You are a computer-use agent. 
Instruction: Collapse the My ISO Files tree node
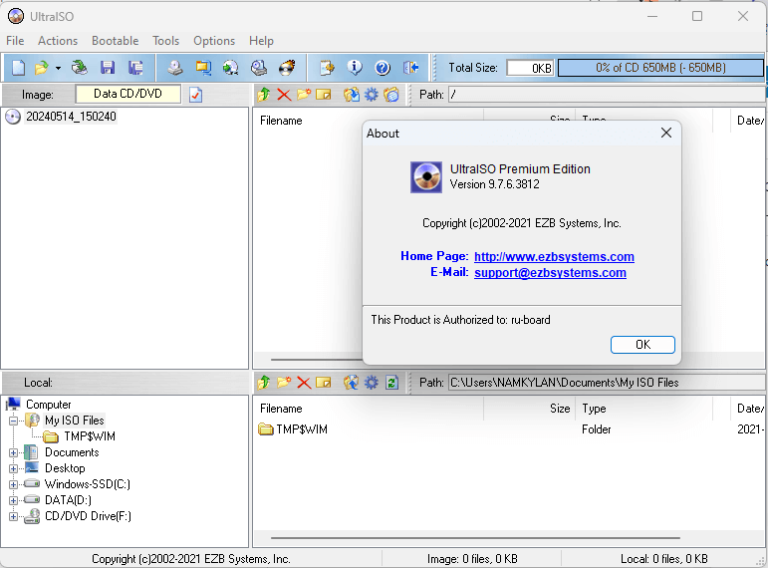[x=14, y=421]
